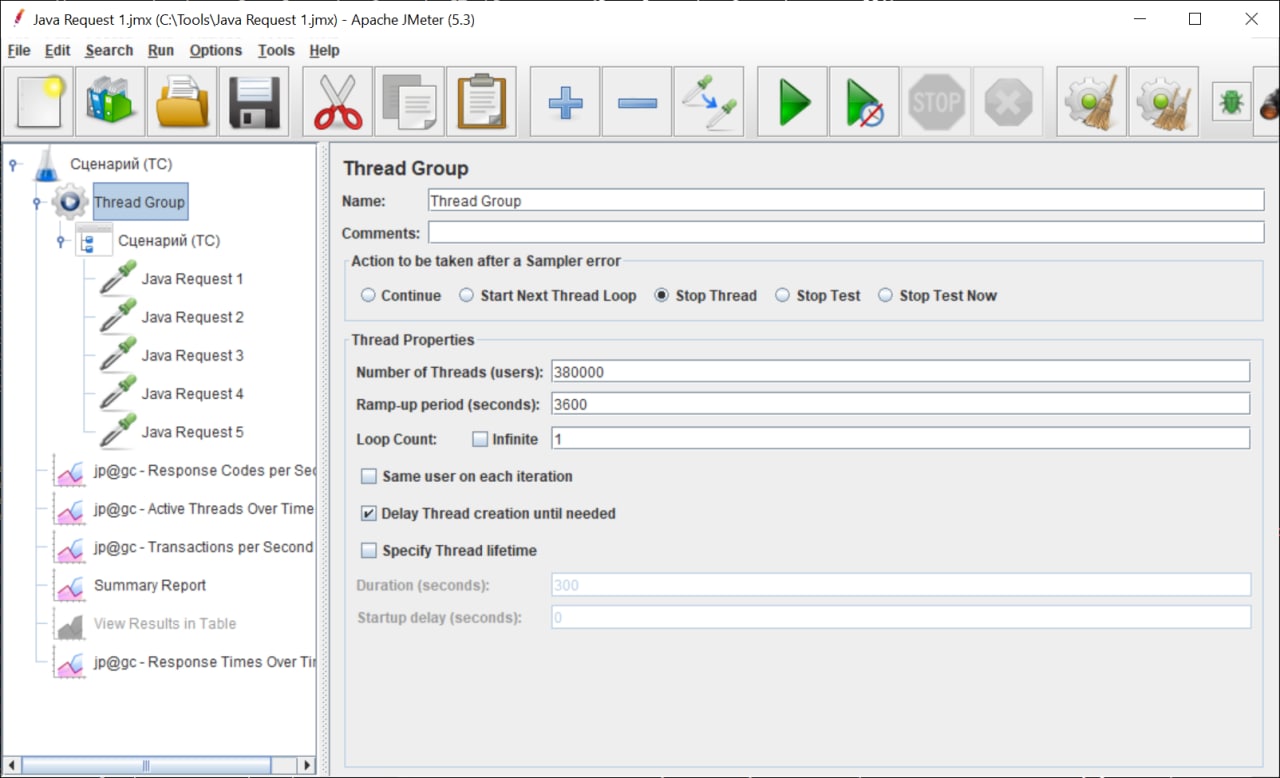Click the grey icon beside View Results in Table
1280x778 pixels.
tap(71, 625)
